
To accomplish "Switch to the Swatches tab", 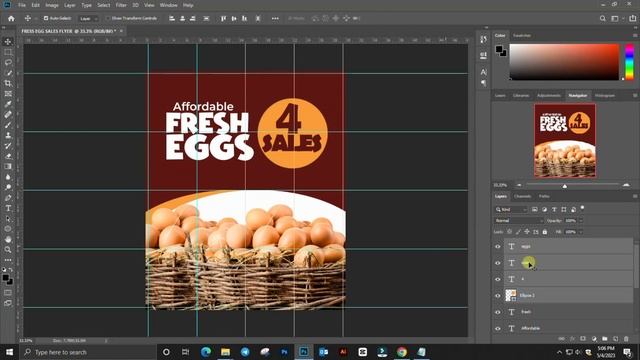I will (522, 36).
